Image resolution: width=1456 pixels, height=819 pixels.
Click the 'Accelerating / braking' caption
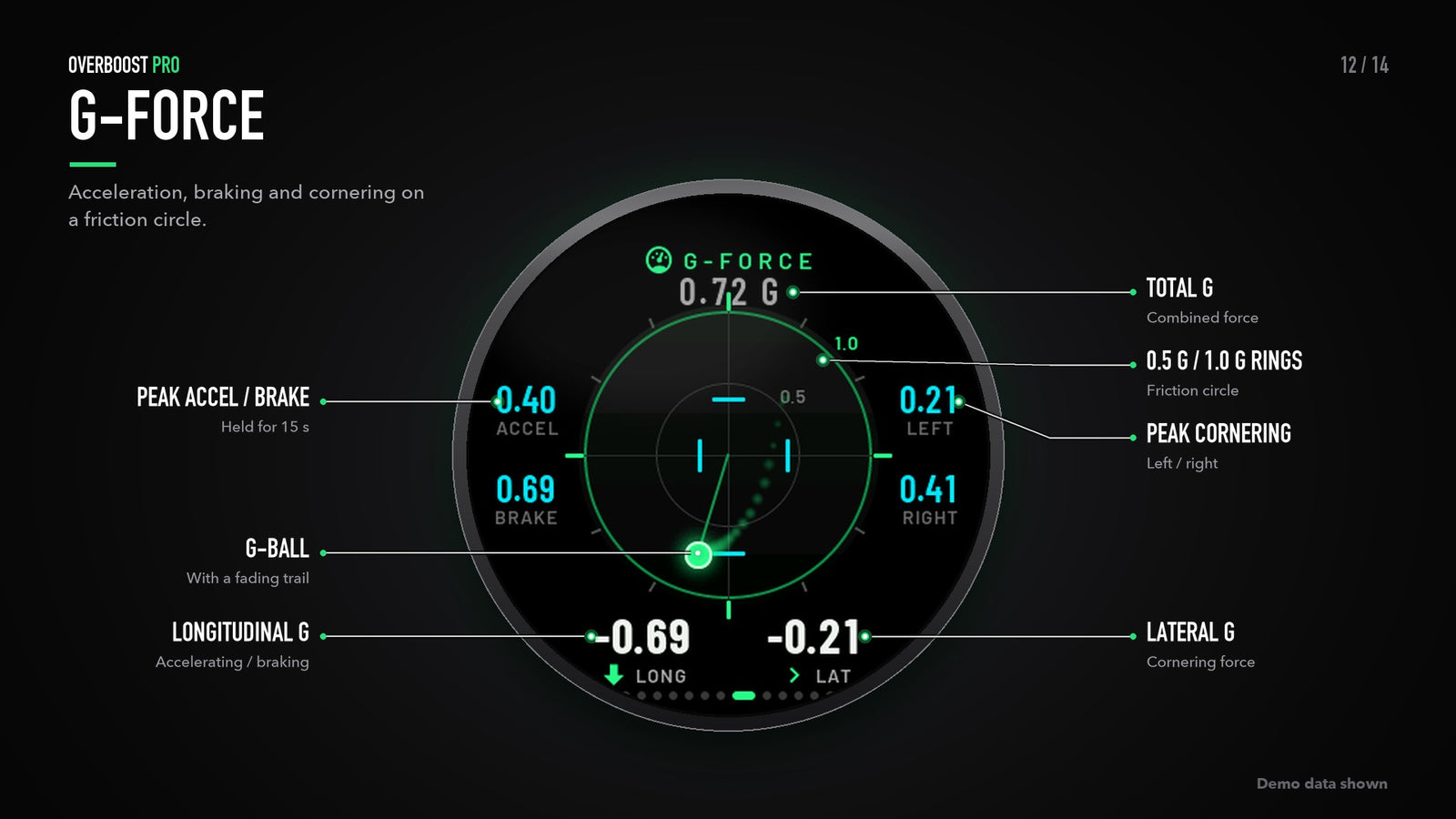point(232,662)
